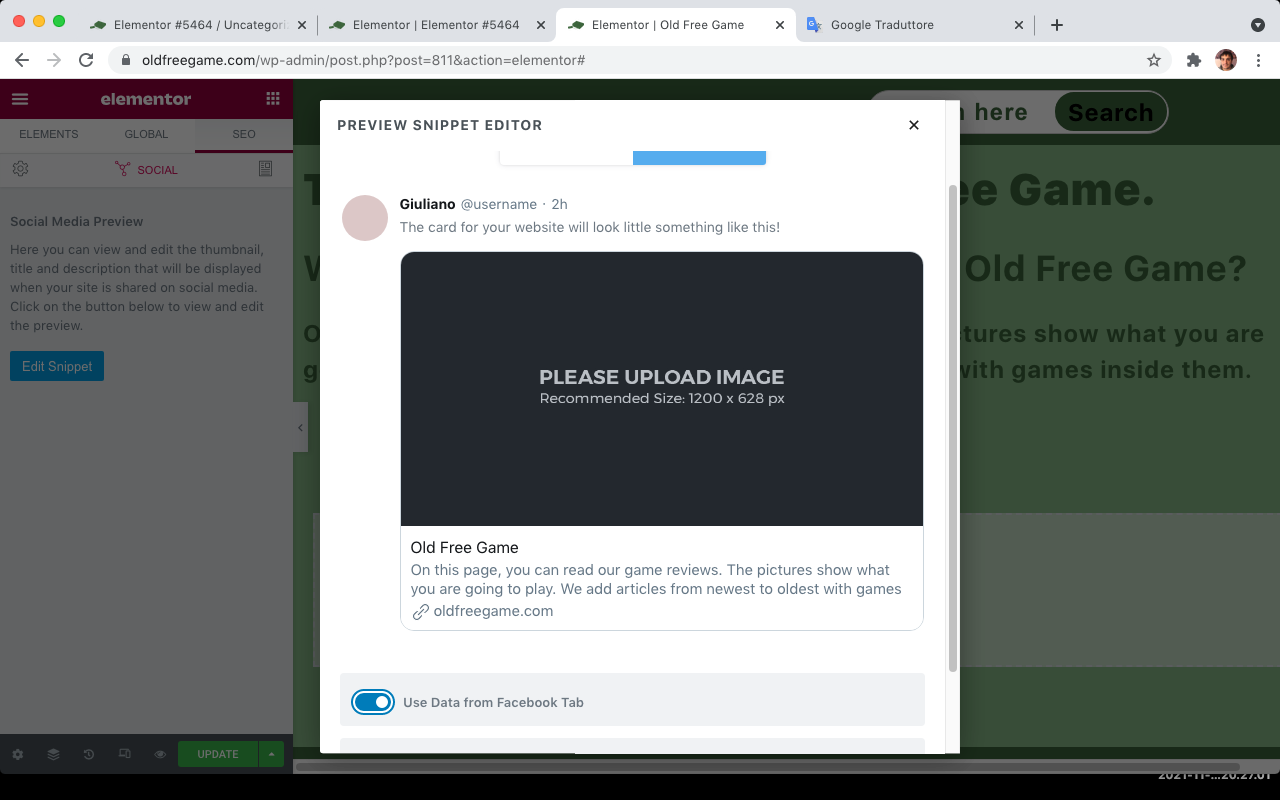Open the Chrome profile avatar
The height and width of the screenshot is (800, 1280).
(x=1226, y=60)
